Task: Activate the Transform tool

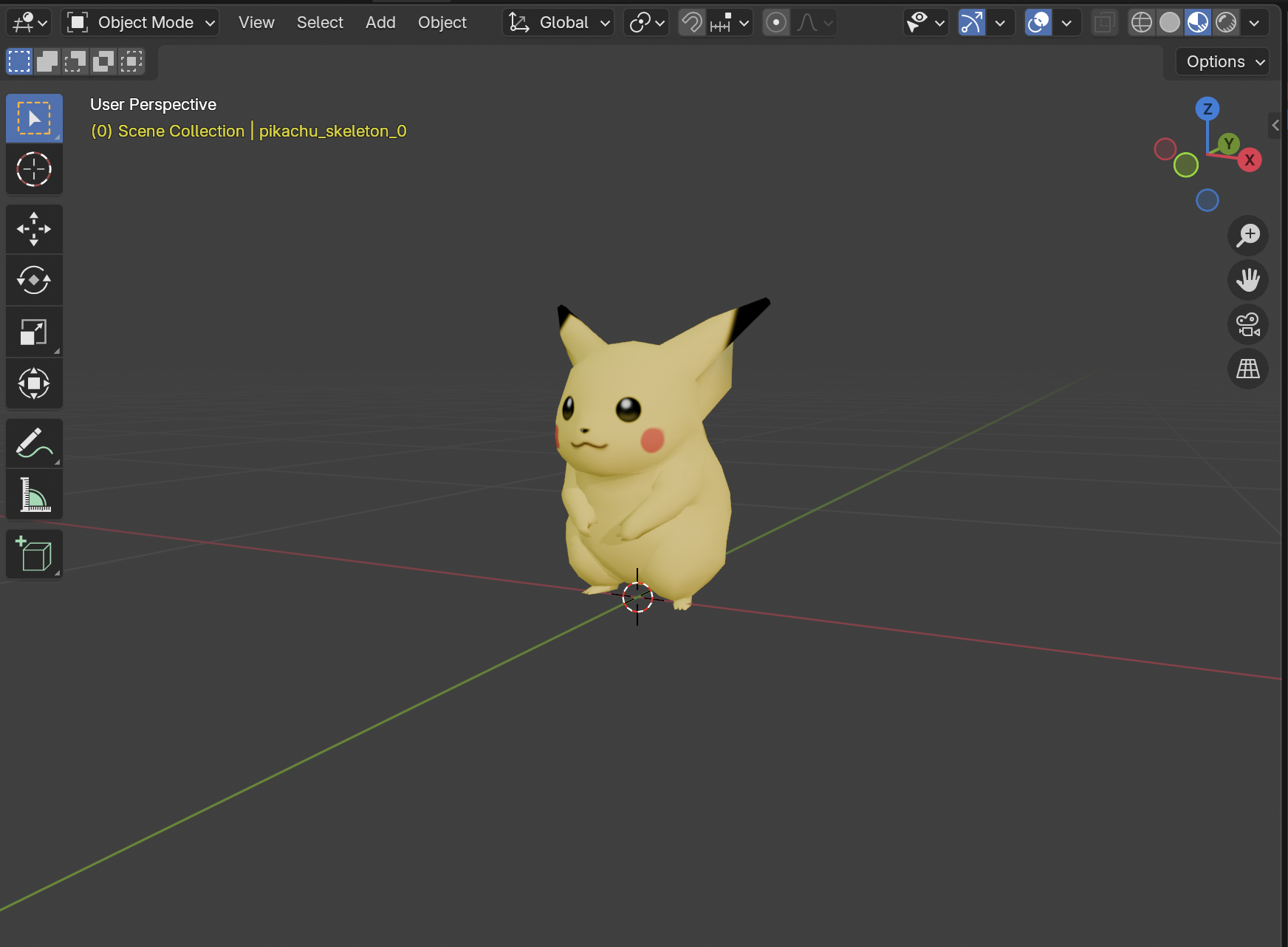Action: [x=34, y=383]
